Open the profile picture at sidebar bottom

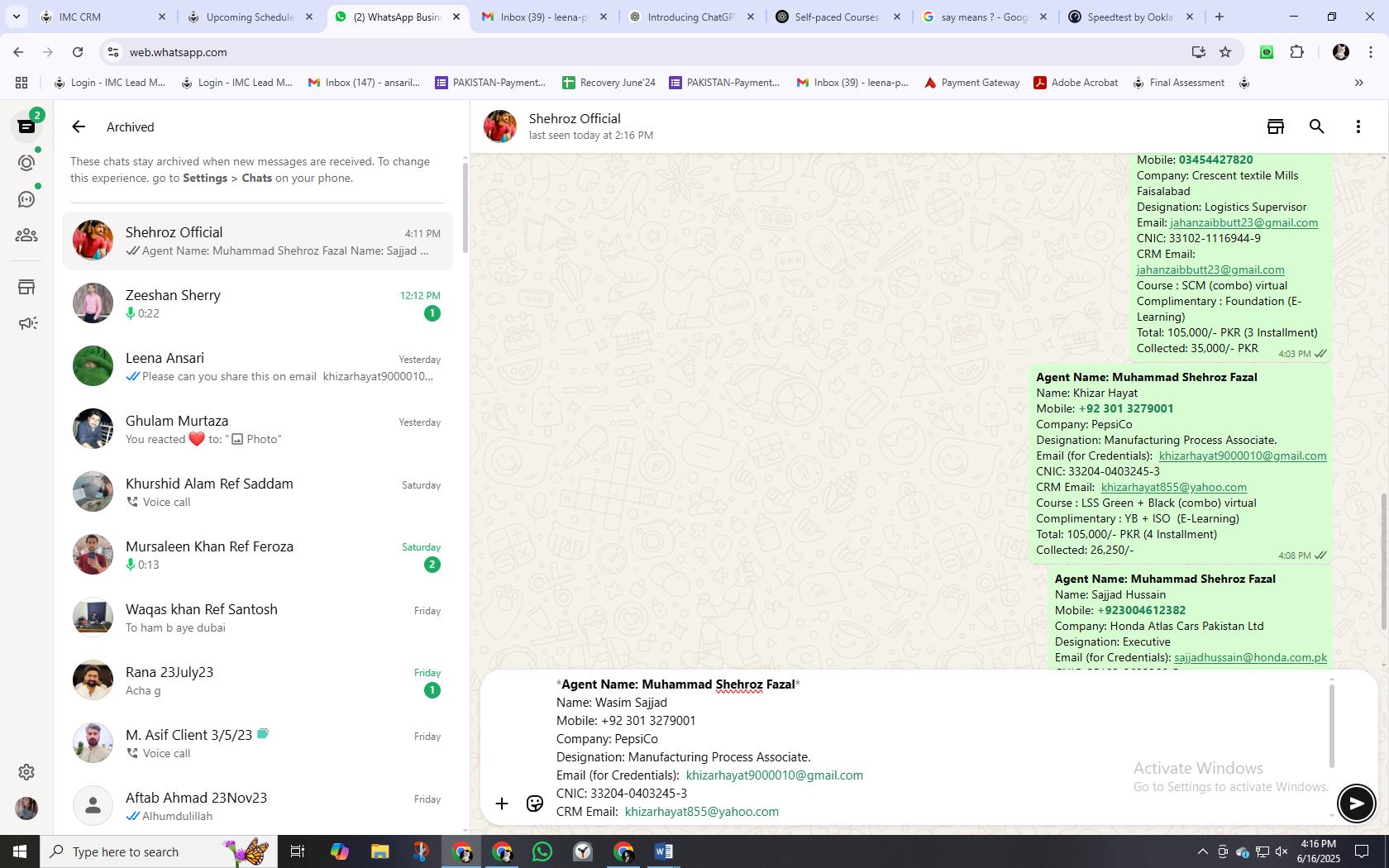click(26, 808)
